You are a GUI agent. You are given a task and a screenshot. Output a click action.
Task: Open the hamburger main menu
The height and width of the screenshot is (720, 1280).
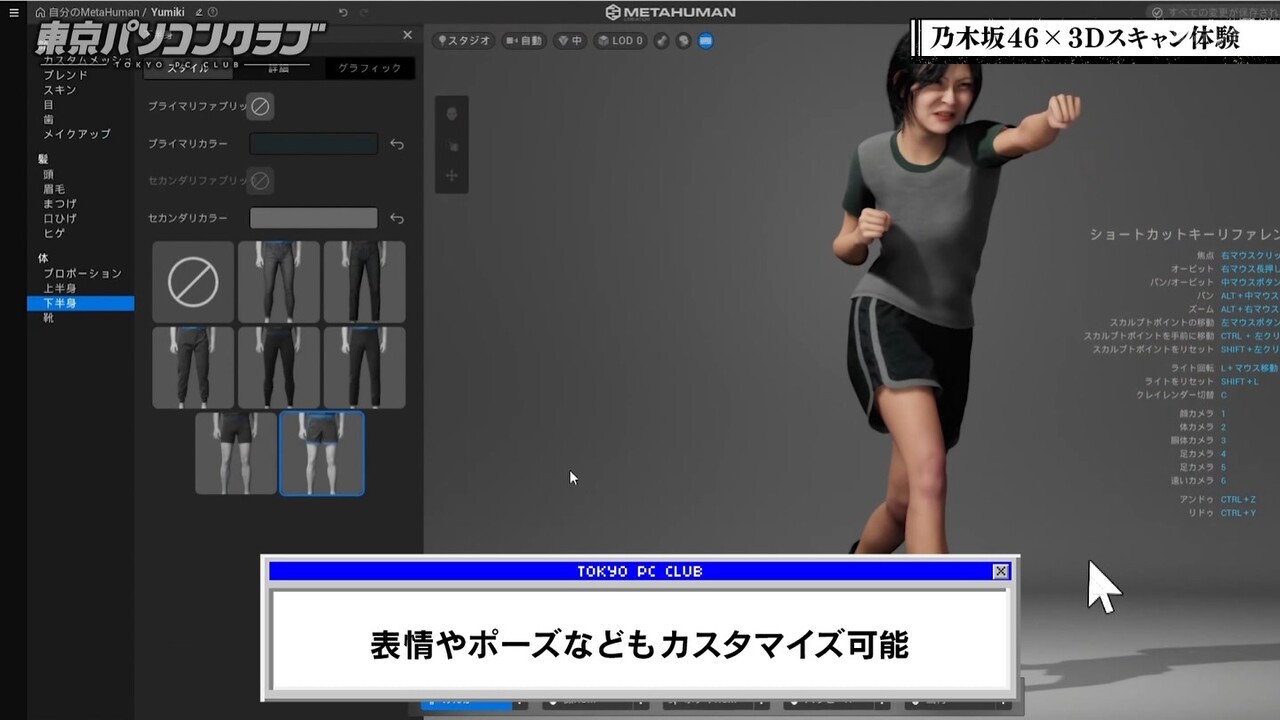[x=13, y=12]
